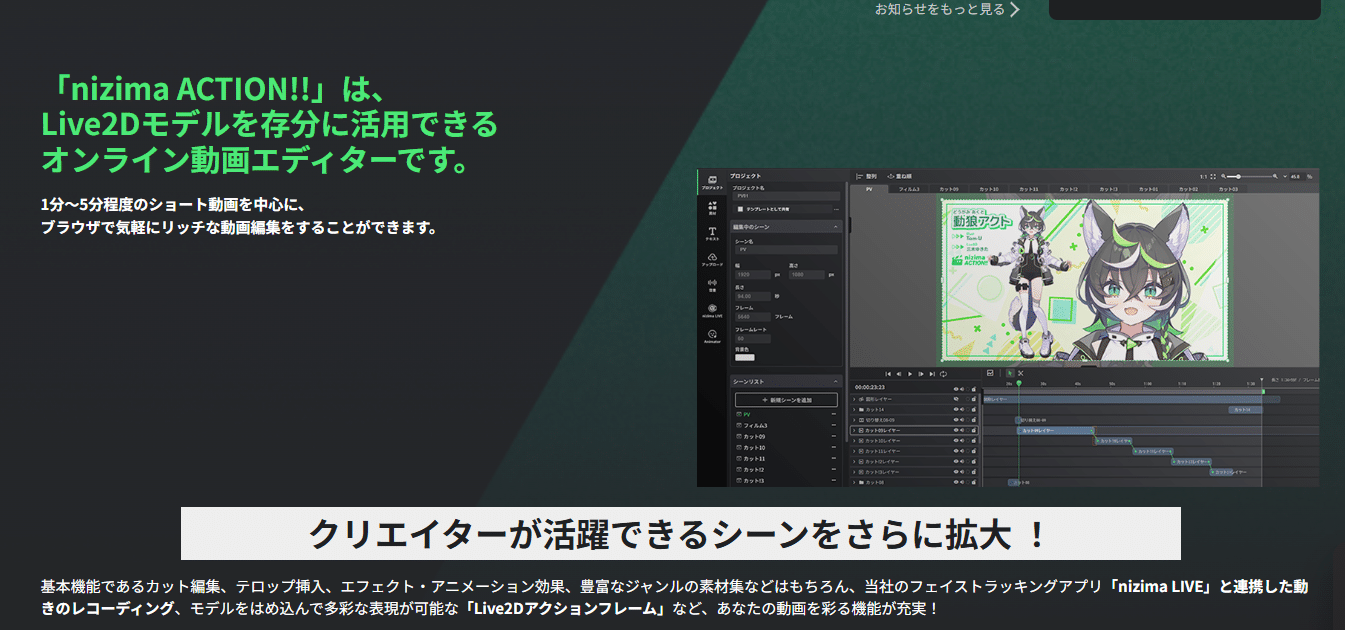This screenshot has height=630, width=1345.
Task: Jump to timeline end
Action: pos(932,373)
